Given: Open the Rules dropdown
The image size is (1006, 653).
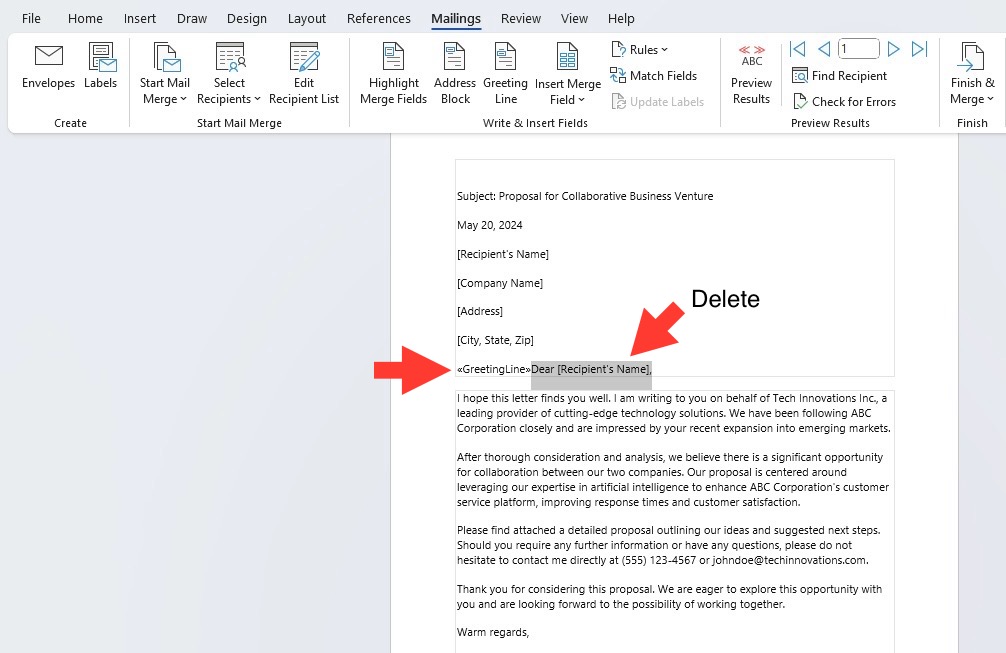Looking at the screenshot, I should point(640,49).
